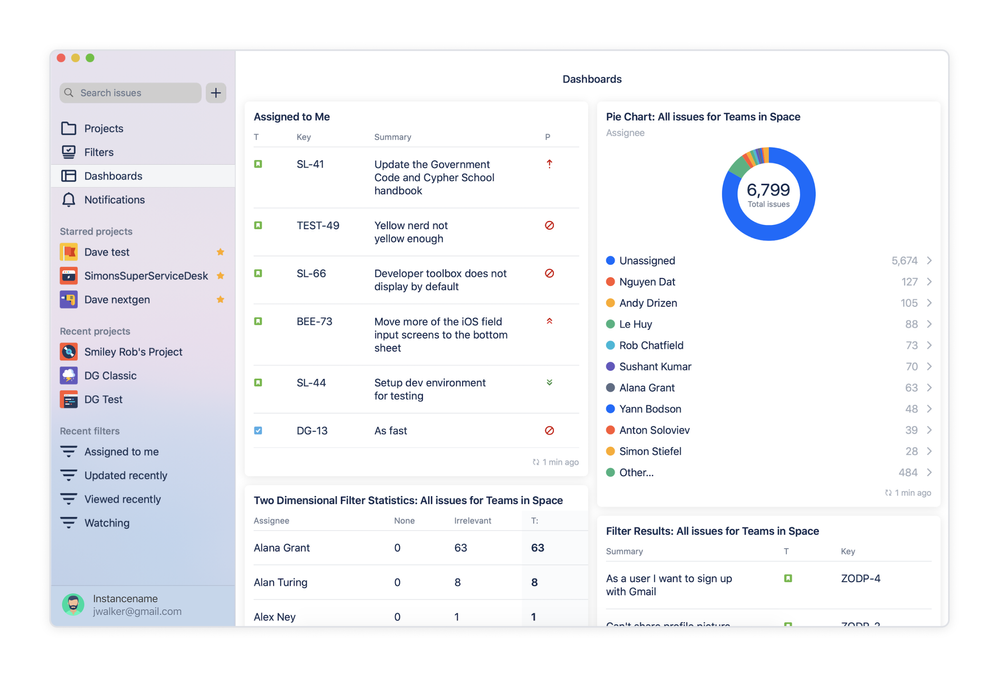Select the Filters icon in the sidebar
Viewport: 999px width, 677px height.
[x=67, y=152]
